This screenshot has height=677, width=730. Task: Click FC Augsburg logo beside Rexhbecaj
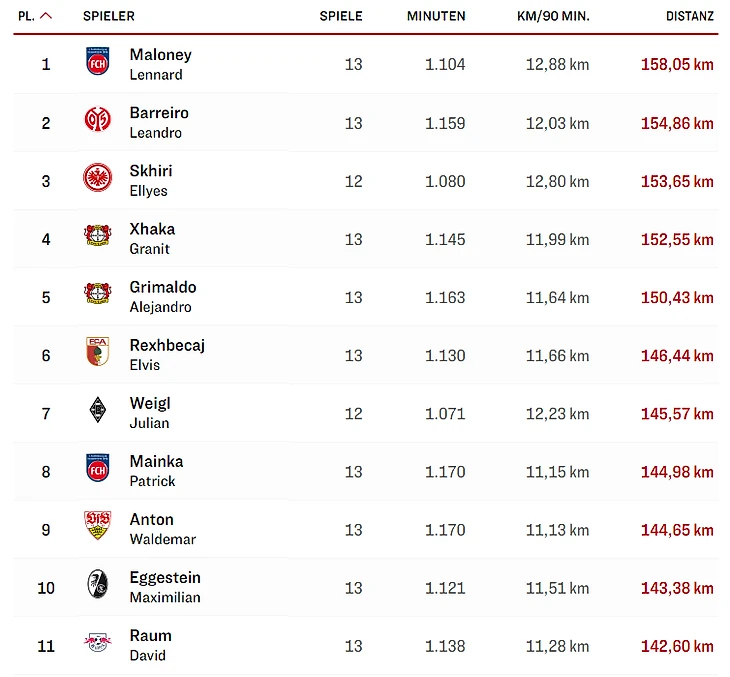(97, 354)
